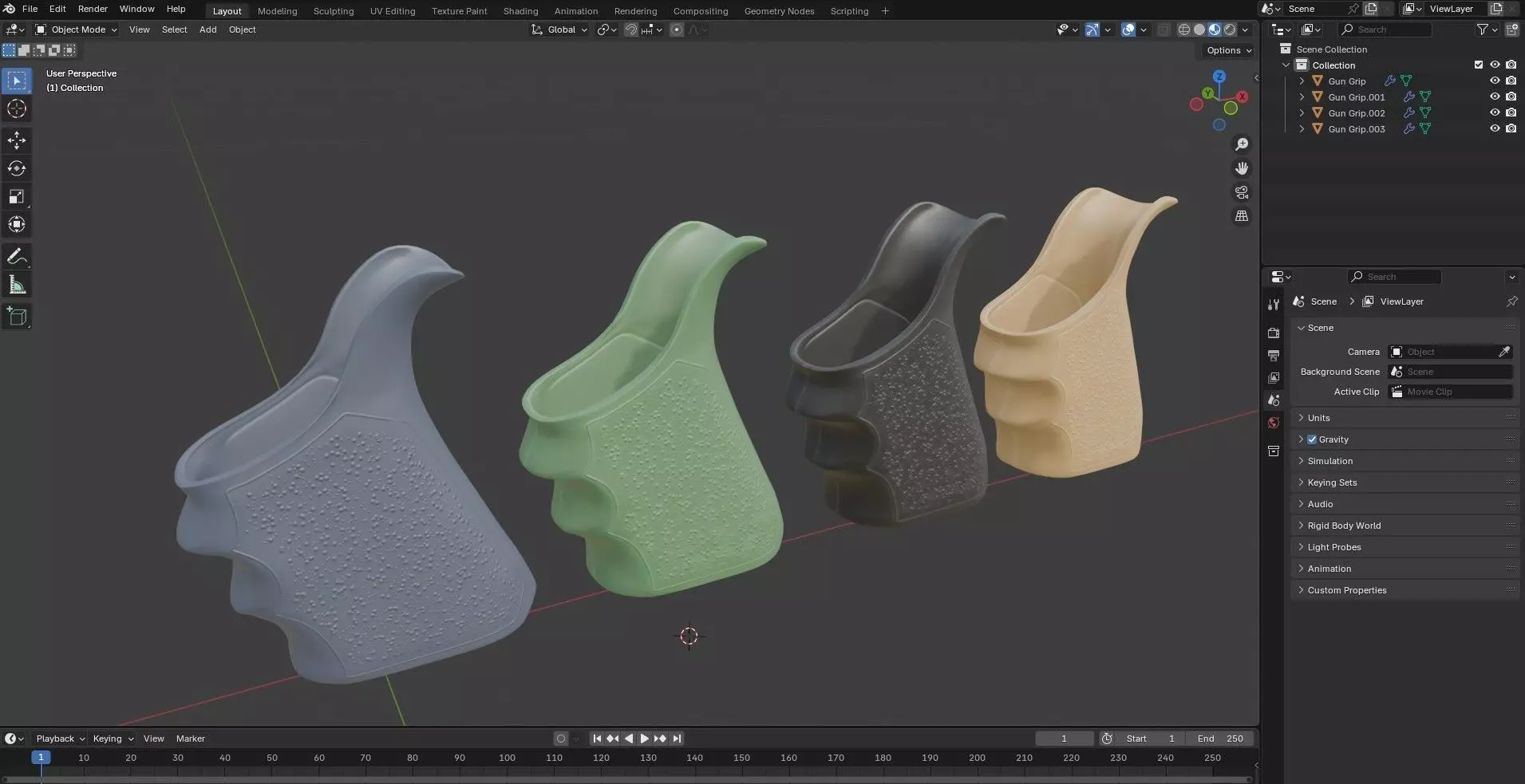
Task: Select solid viewport shading
Action: point(1199,30)
